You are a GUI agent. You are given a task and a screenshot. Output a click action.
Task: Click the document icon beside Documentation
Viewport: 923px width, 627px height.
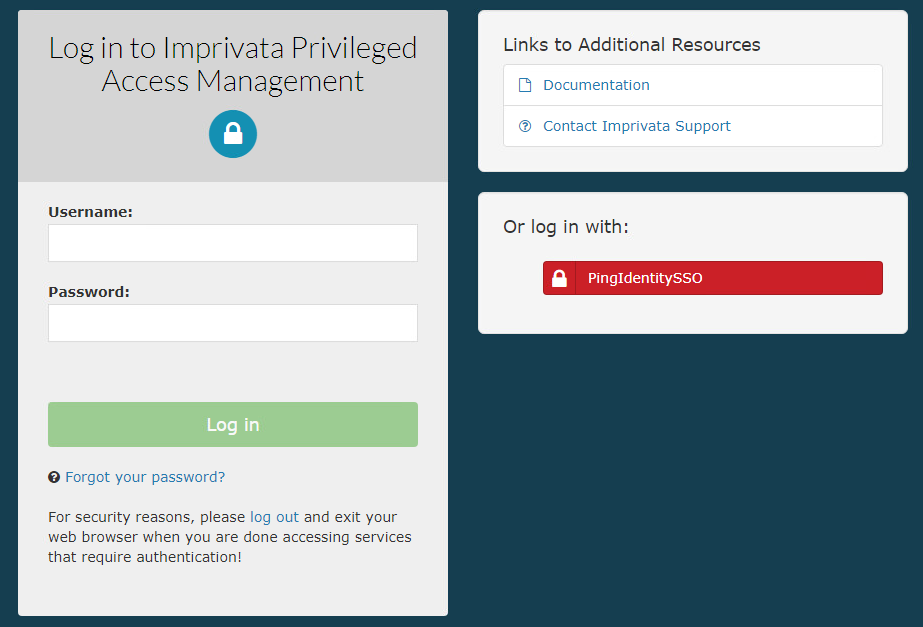[524, 85]
